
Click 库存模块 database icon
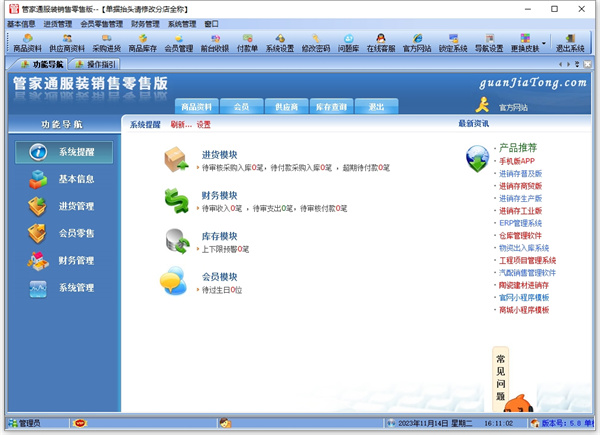point(177,241)
